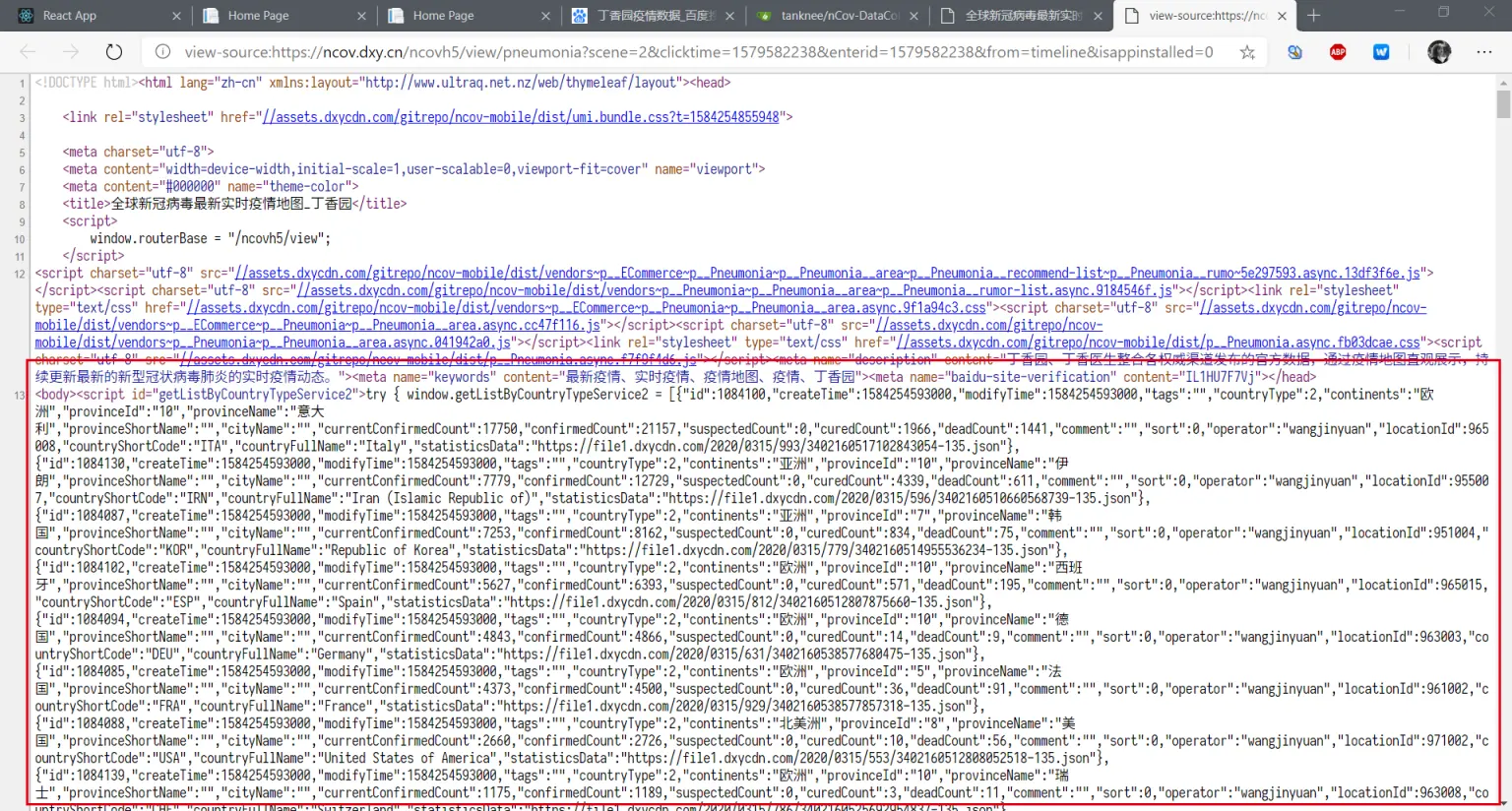Click the "France" countryFullName value

pyautogui.click(x=346, y=707)
